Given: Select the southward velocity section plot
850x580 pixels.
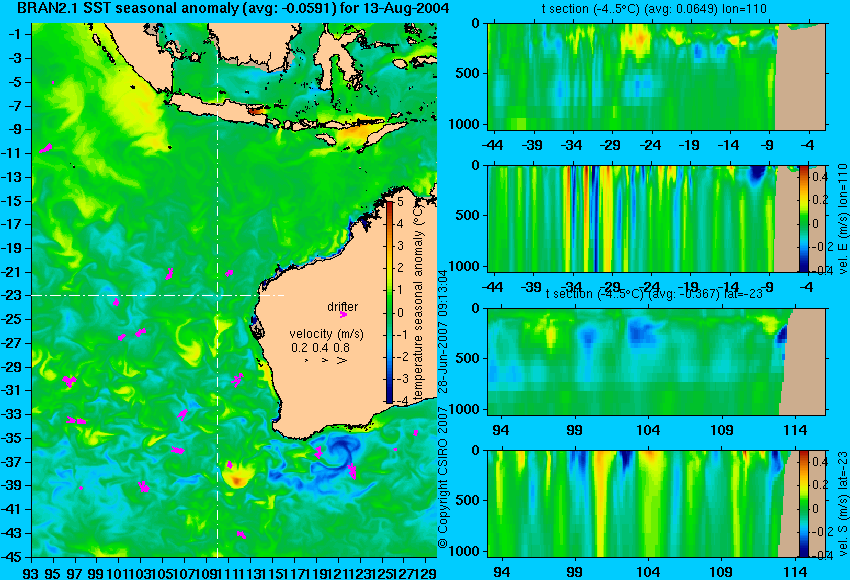Looking at the screenshot, I should [657, 504].
